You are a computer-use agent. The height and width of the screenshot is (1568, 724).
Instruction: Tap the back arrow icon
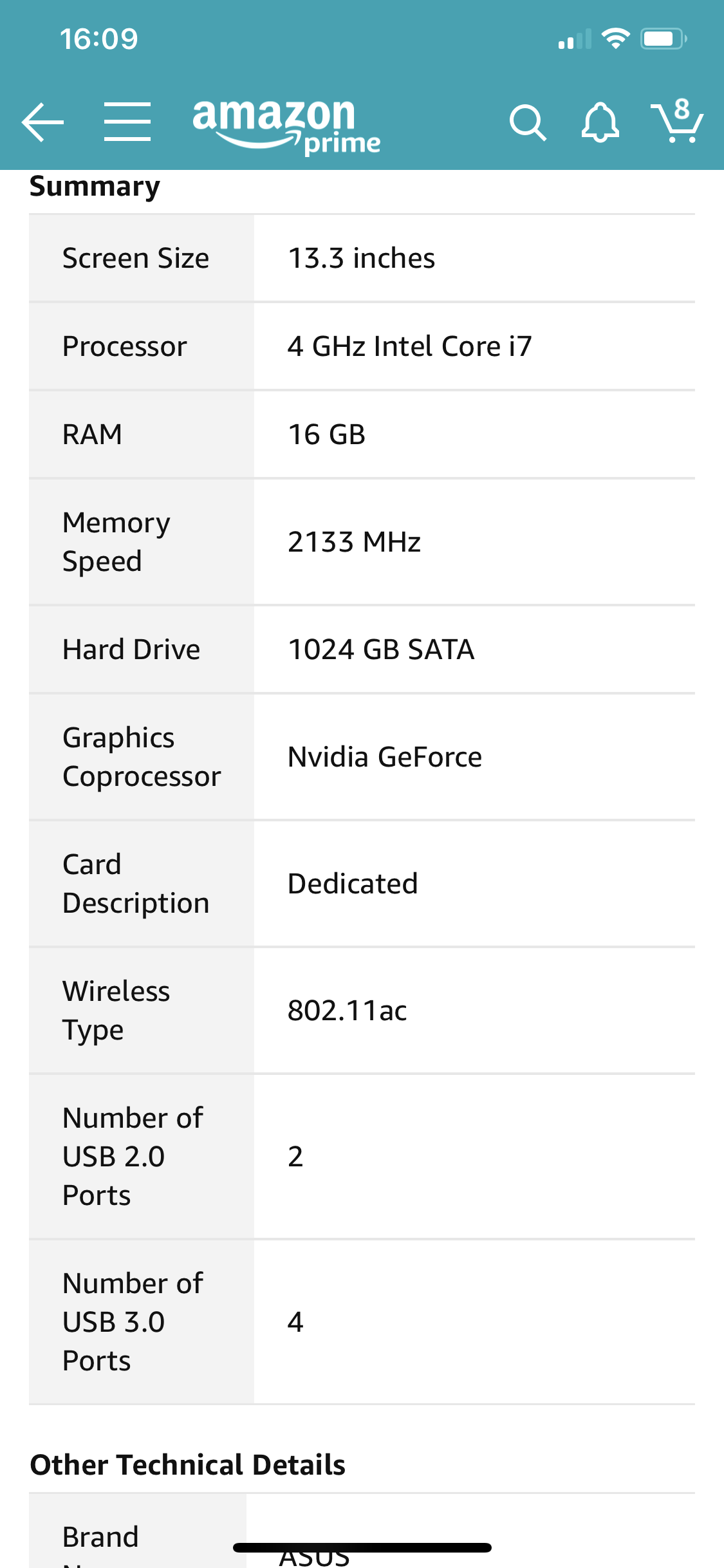42,122
